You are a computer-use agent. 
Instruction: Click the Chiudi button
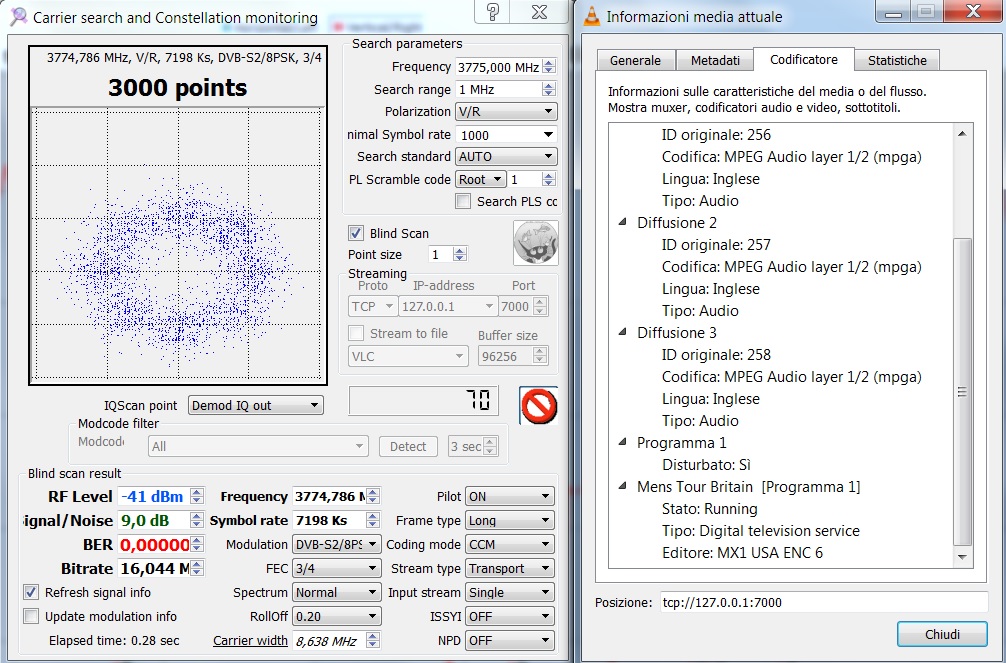(942, 634)
